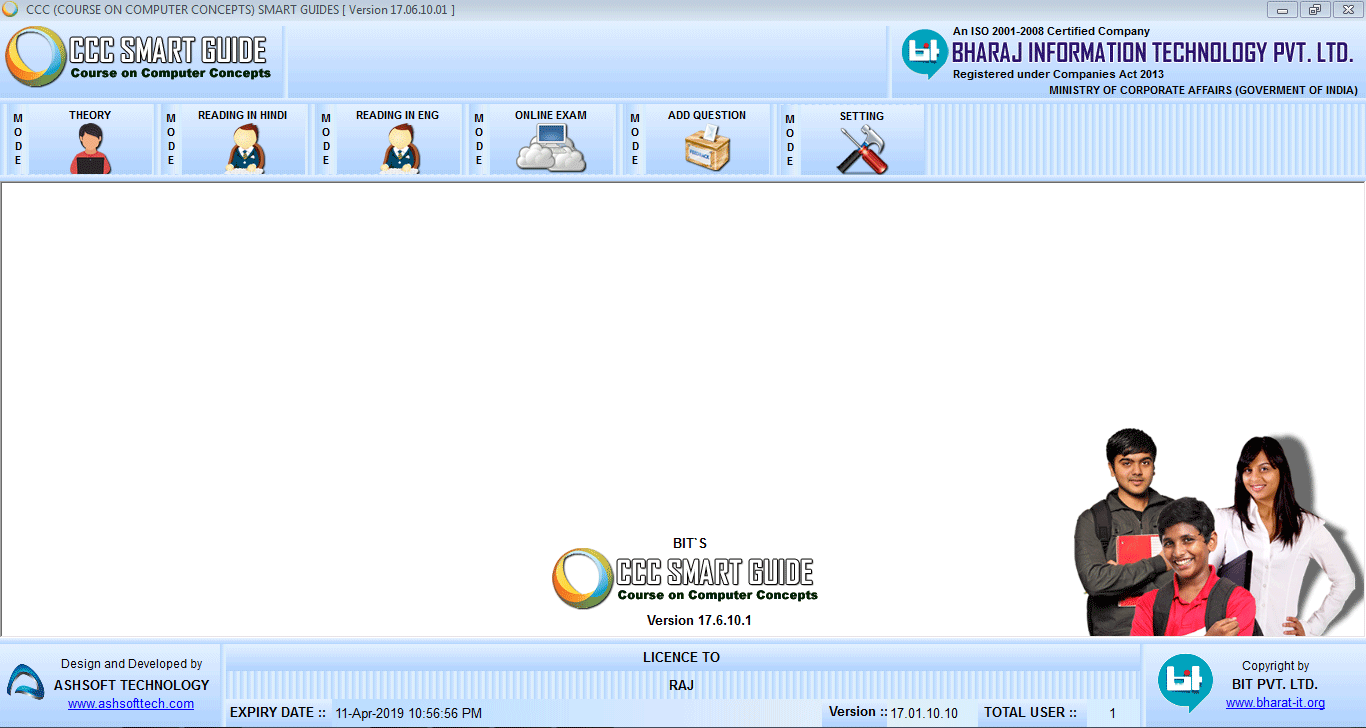Click the BHARAJ INFORMATION TECHNOLOGY PVT. LTD. title

click(x=1152, y=52)
